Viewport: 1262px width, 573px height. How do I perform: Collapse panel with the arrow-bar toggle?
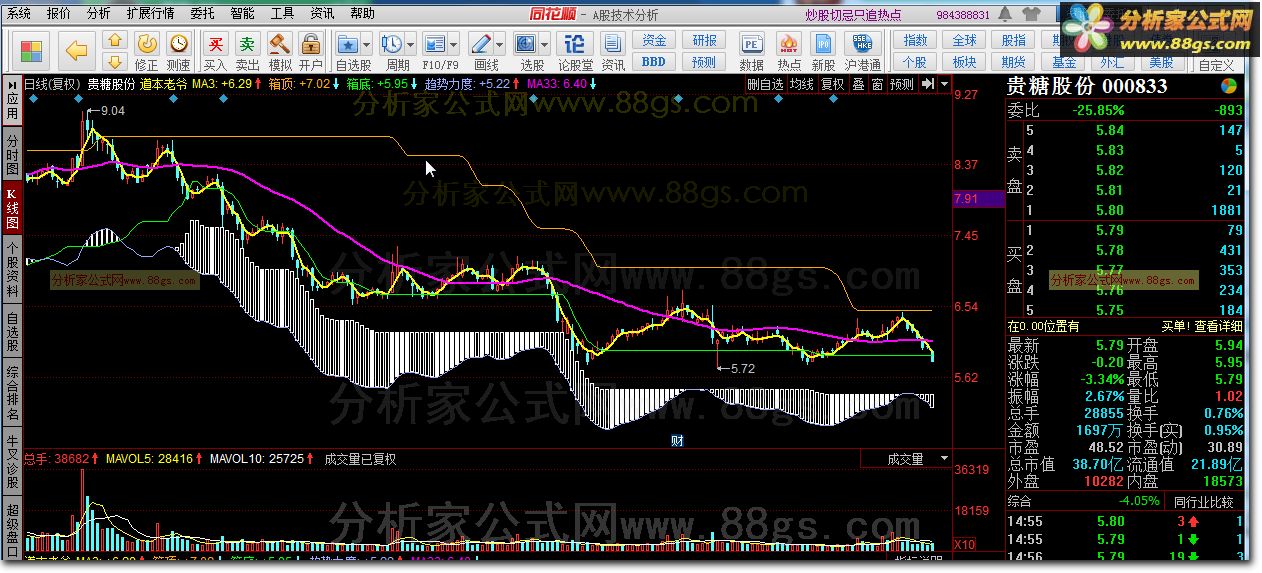(x=928, y=84)
